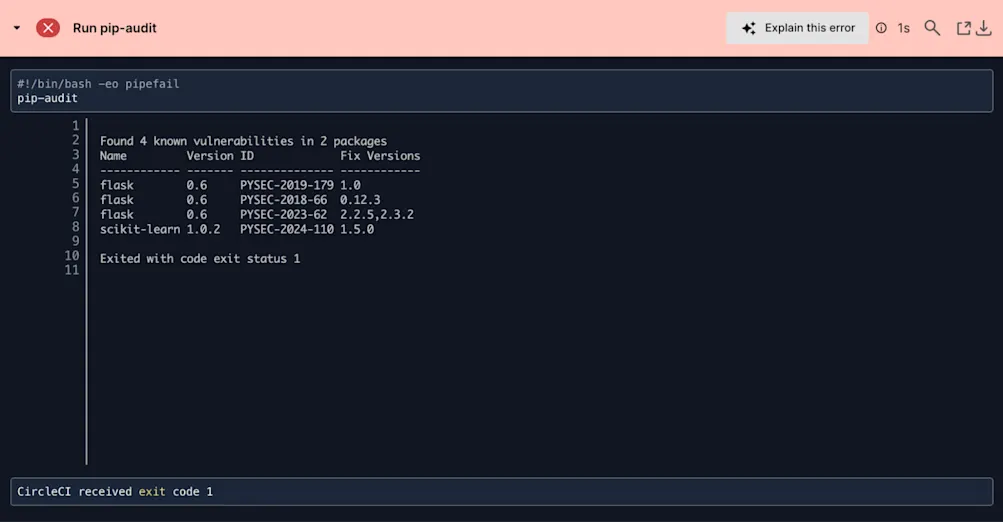Click the red failed status icon
The image size is (1003, 522).
click(48, 28)
